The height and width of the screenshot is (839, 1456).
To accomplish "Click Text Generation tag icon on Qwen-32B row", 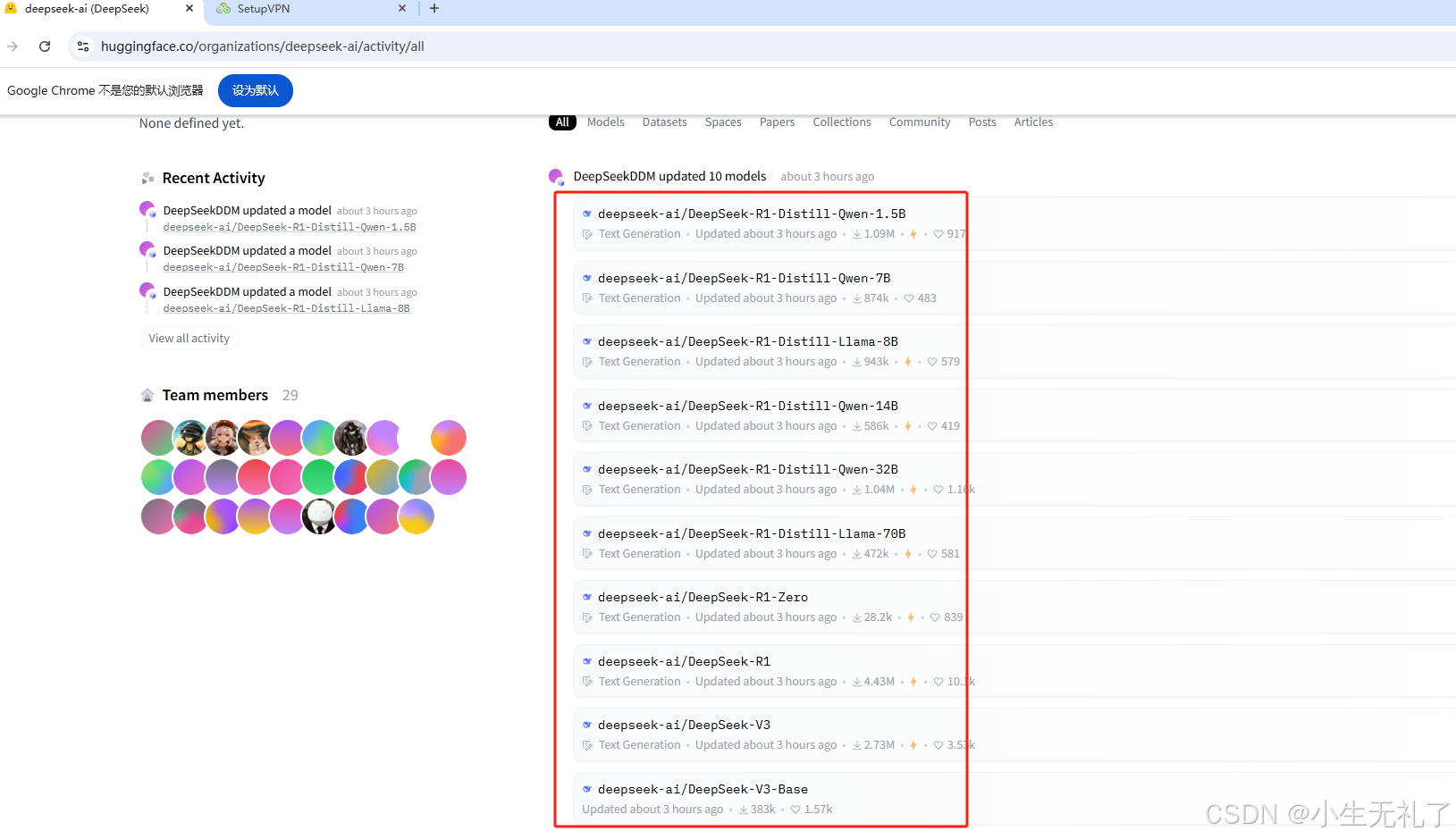I will 587,490.
